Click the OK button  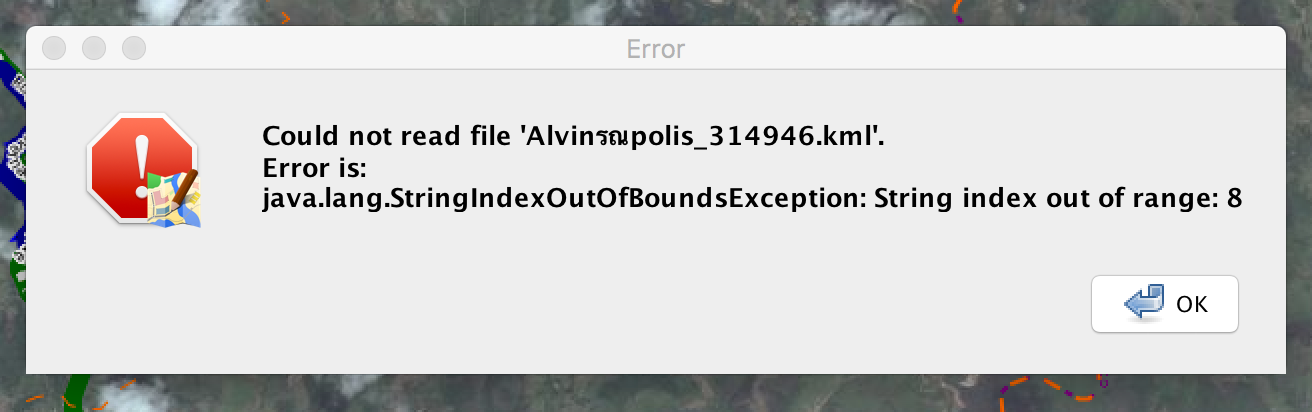click(1164, 304)
